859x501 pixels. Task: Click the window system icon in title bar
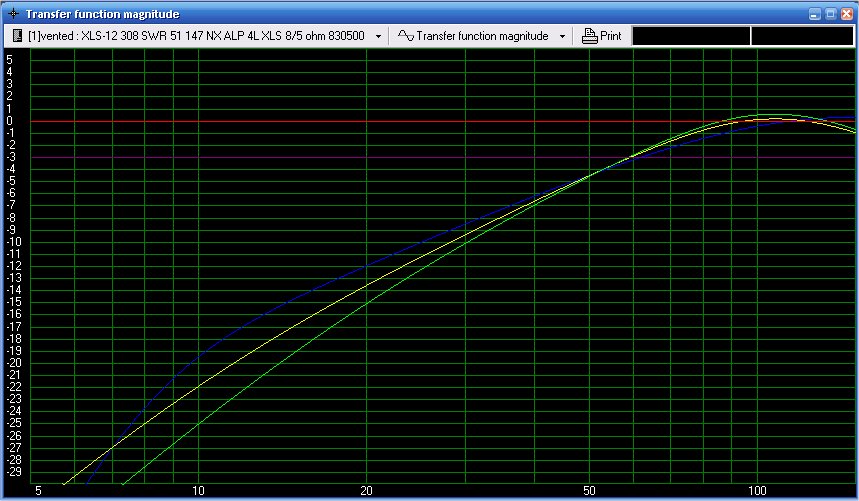click(14, 14)
